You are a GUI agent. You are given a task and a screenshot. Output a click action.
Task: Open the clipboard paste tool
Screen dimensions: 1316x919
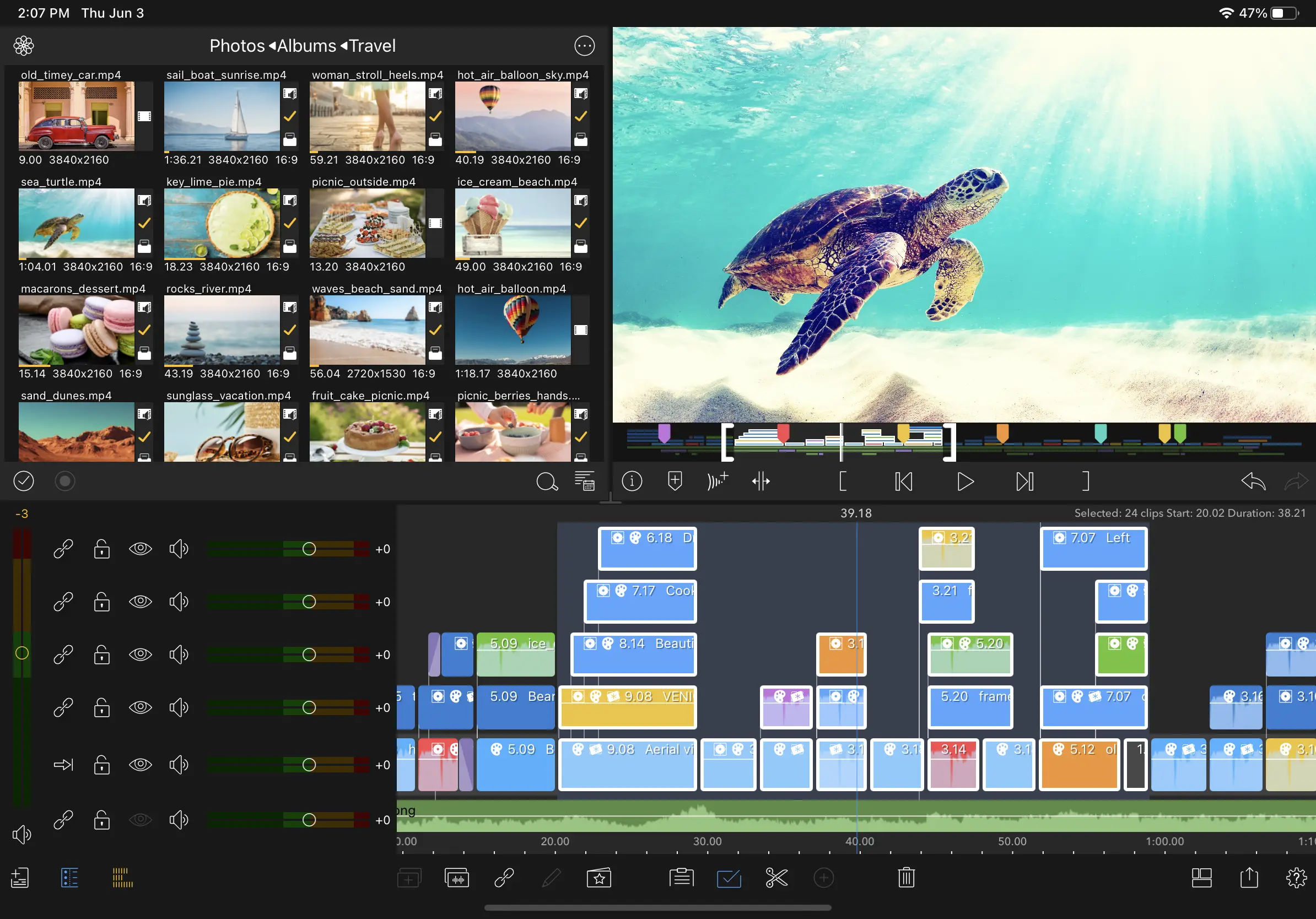(681, 878)
